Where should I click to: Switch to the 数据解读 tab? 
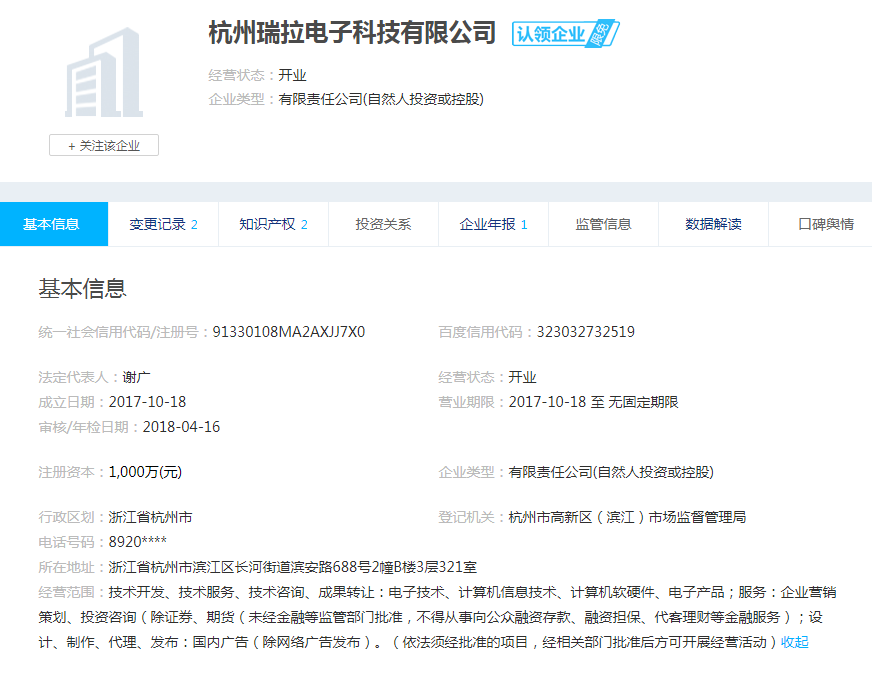[x=713, y=224]
